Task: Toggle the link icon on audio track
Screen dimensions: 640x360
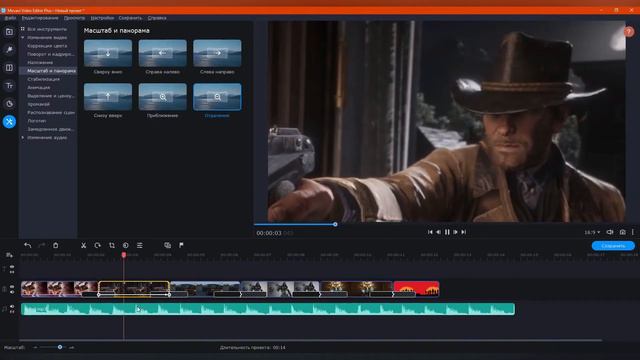Action: (12, 311)
